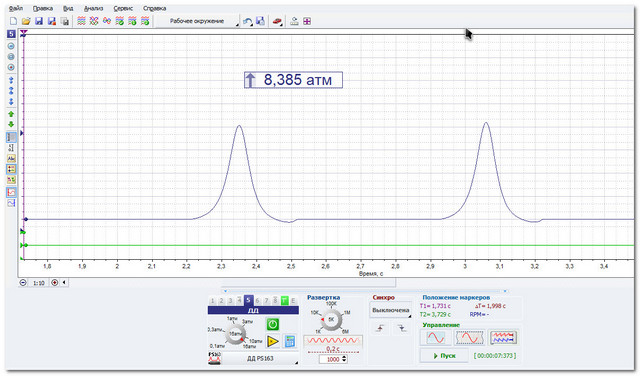Open the ДД PS163 sensor dropdown
640x376 pixels.
[260, 358]
